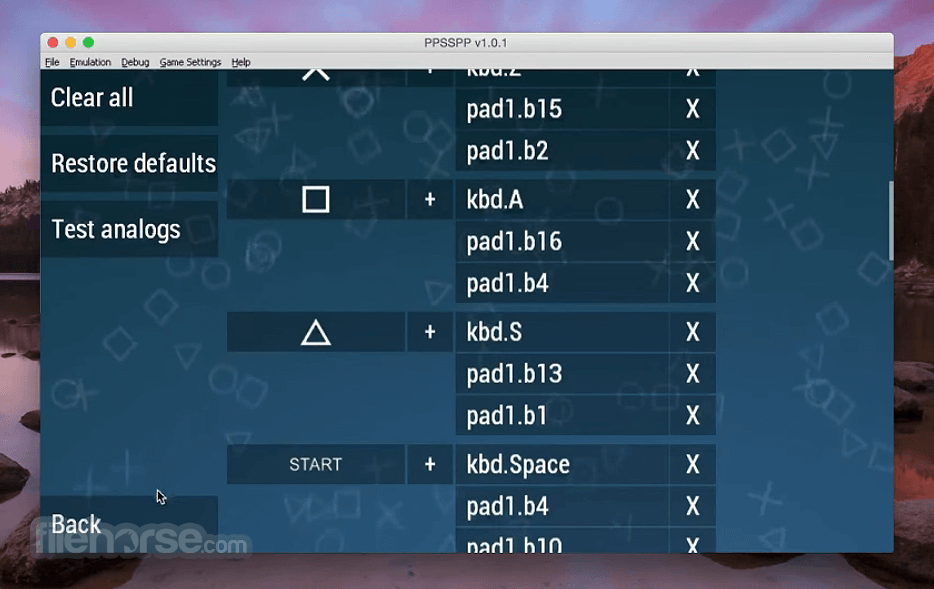
Task: Open Test analogs
Action: (129, 229)
